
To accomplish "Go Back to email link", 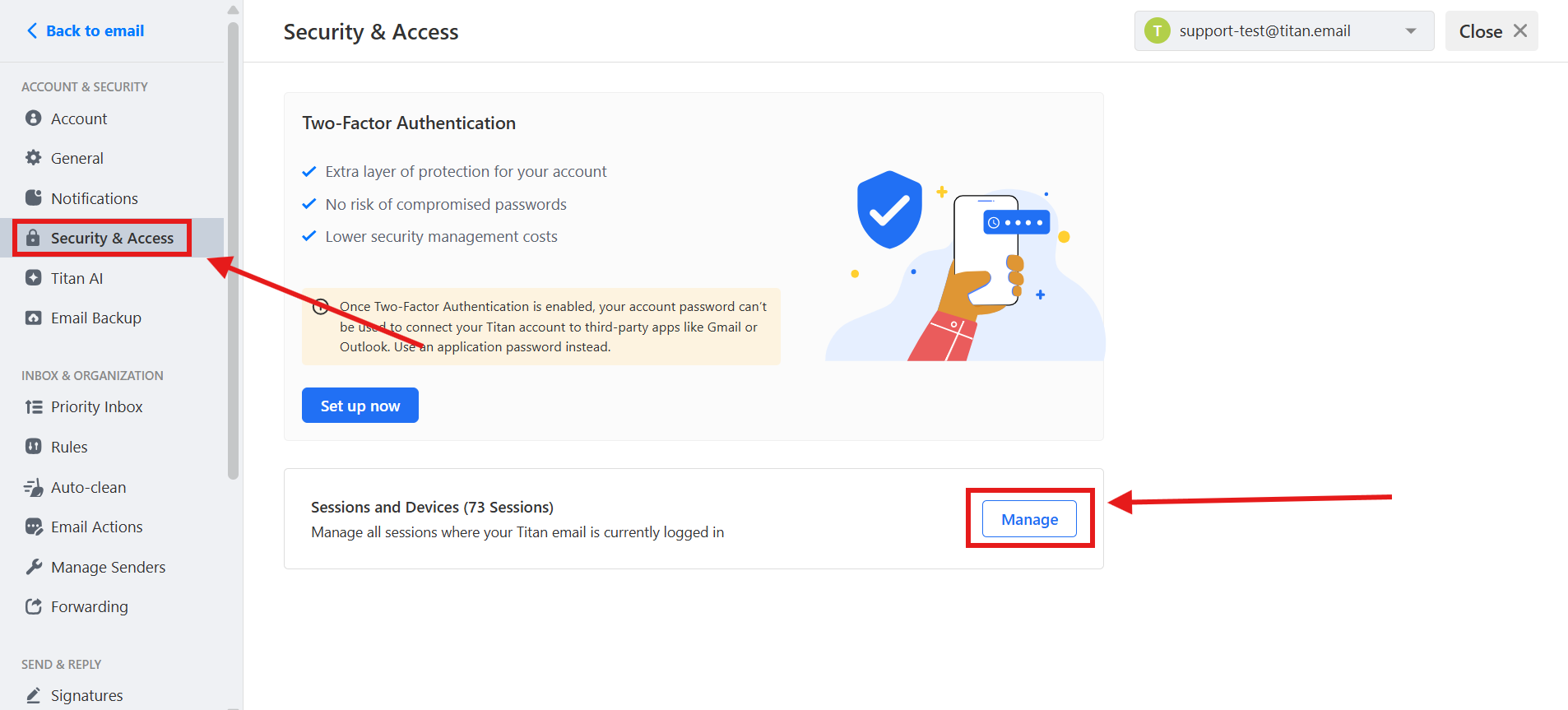I will pyautogui.click(x=95, y=30).
